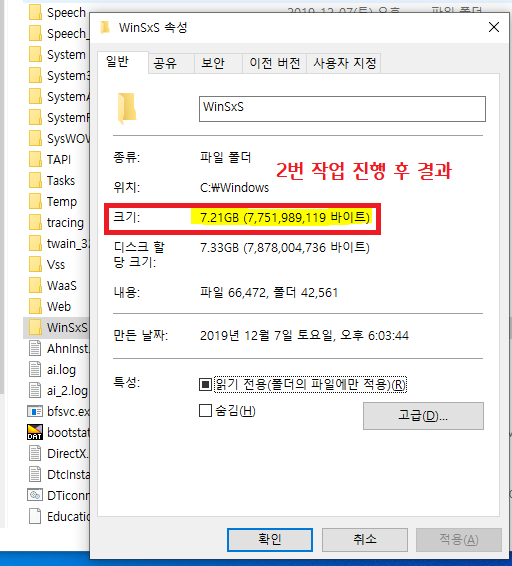Select the Vss folder icon
Screen dimensions: 512x566
click(35, 265)
